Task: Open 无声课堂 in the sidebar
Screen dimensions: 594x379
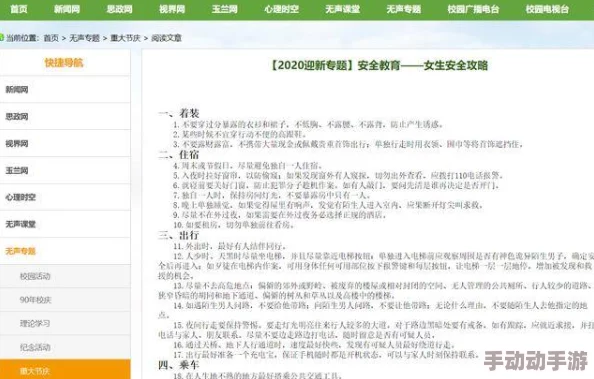Action: click(65, 224)
